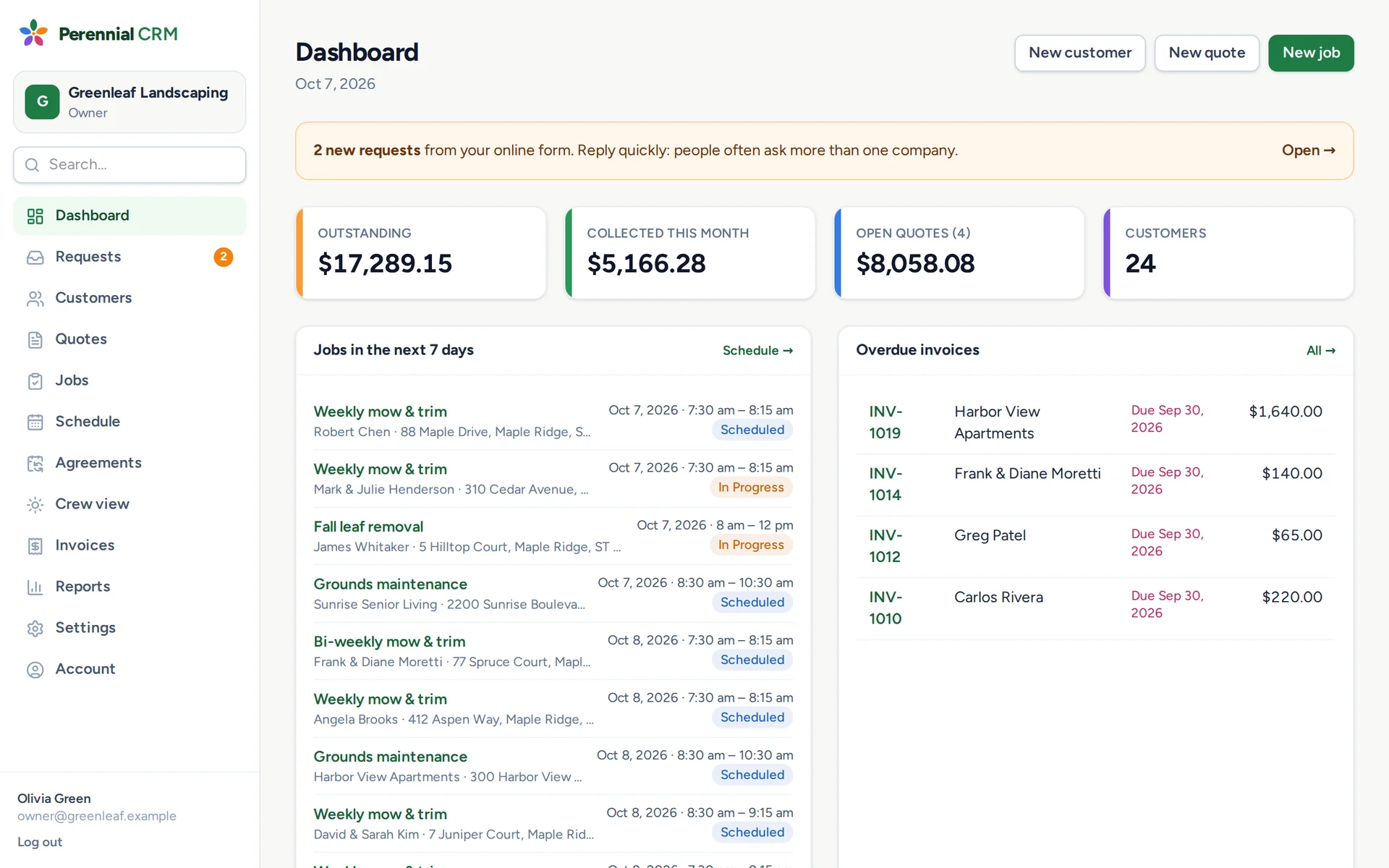The image size is (1389, 868).
Task: Click the Requests inbox icon
Action: [35, 258]
